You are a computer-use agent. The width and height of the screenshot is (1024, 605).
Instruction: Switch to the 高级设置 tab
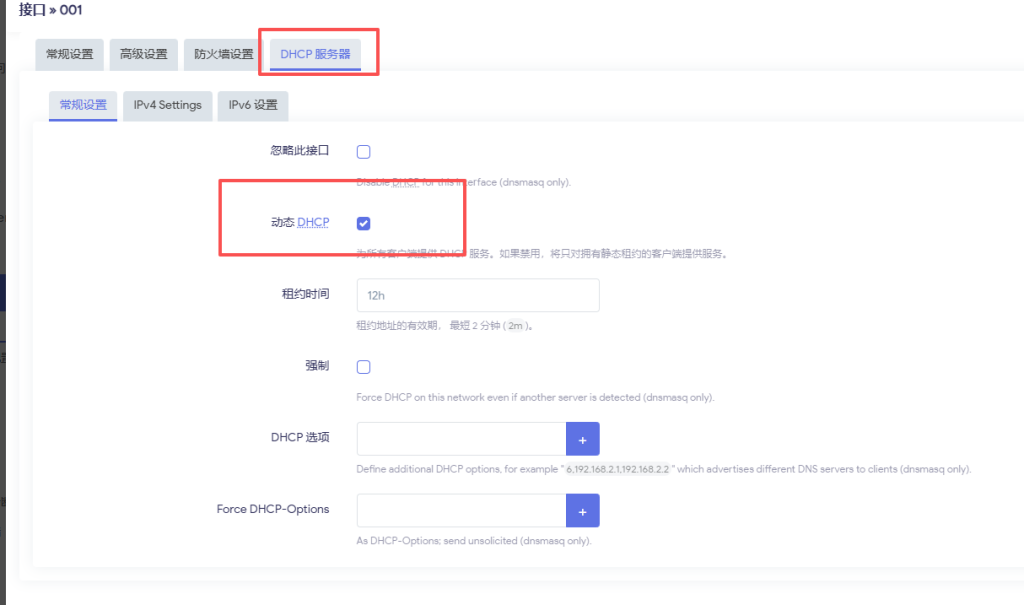[143, 55]
